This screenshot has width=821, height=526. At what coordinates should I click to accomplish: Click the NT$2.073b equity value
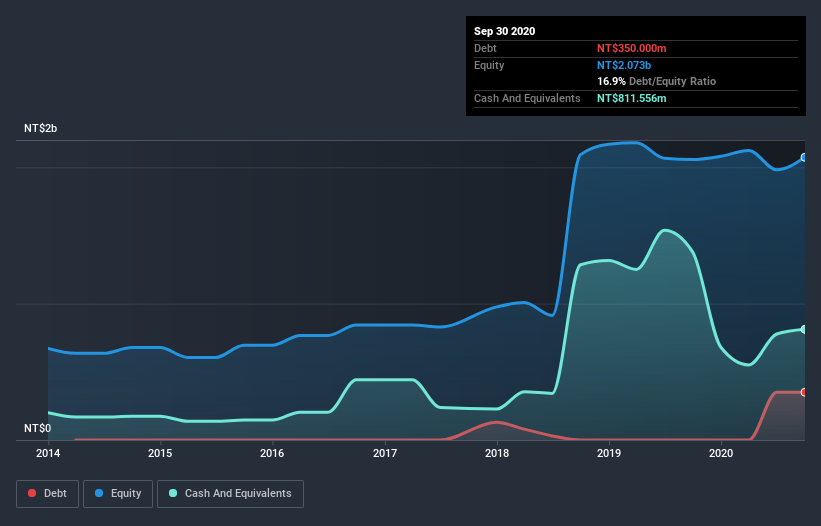(624, 65)
